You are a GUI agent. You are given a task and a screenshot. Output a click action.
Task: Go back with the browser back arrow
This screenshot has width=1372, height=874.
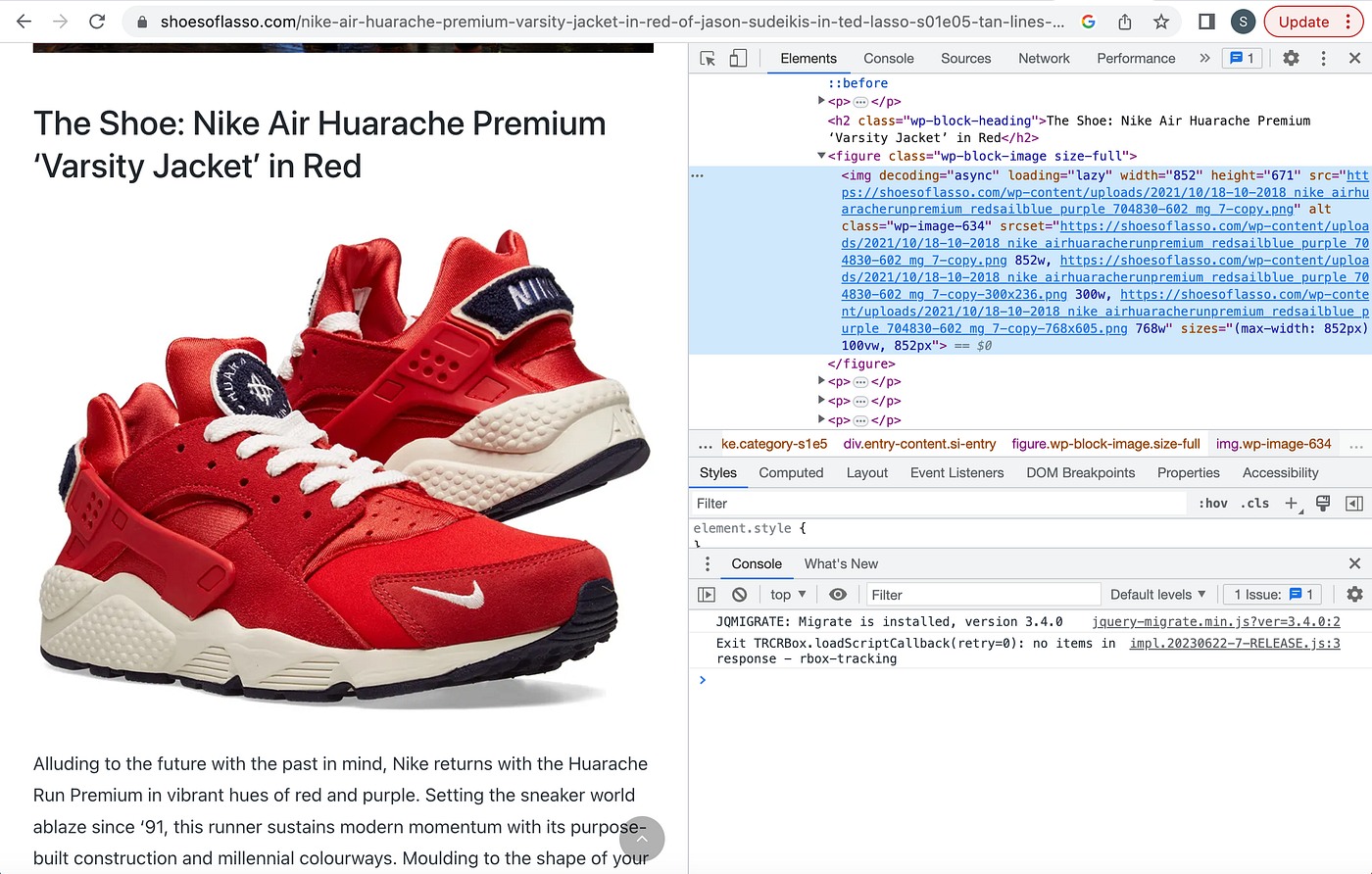[24, 22]
